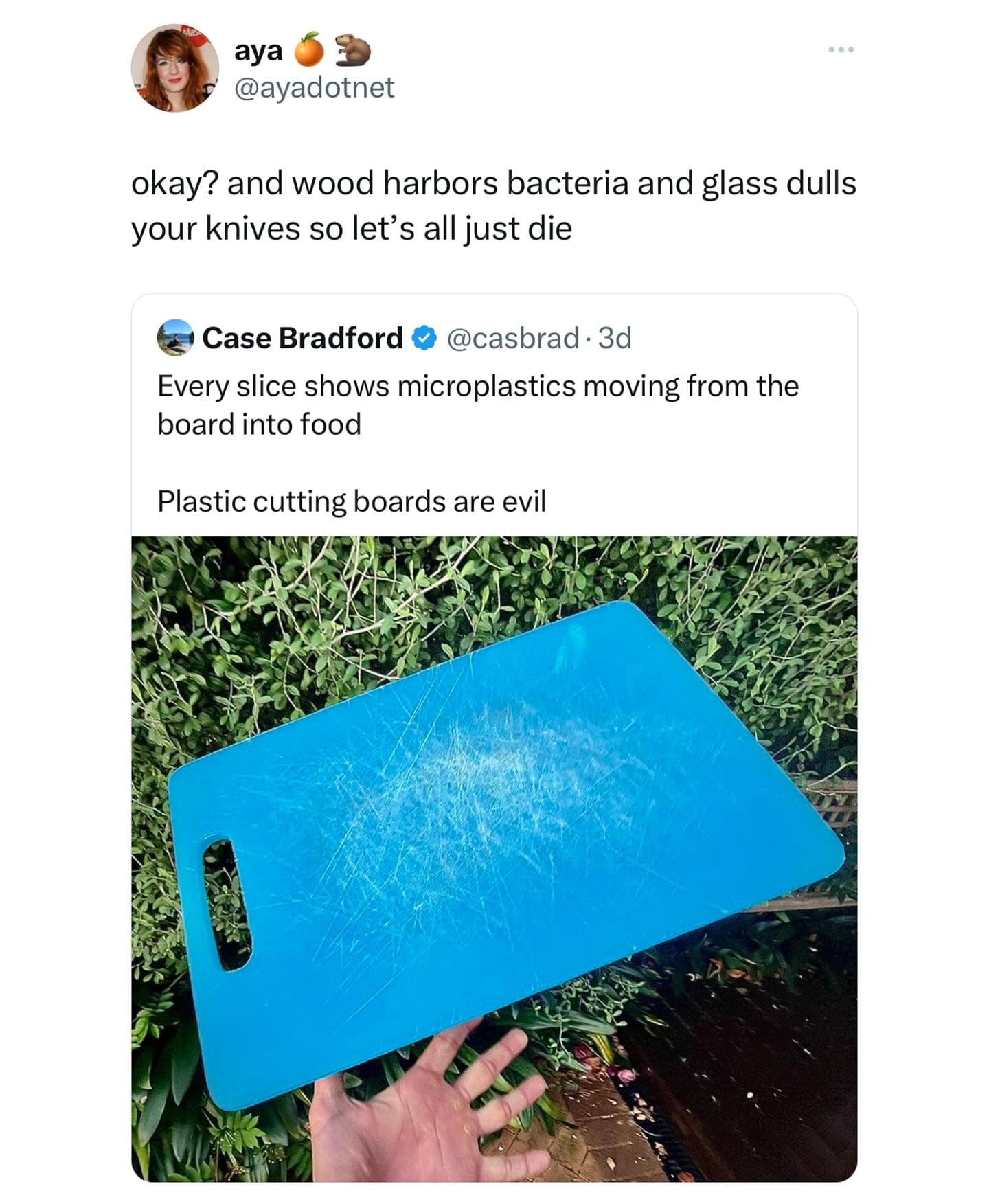Click the handle hole of the cutting board

[227, 904]
